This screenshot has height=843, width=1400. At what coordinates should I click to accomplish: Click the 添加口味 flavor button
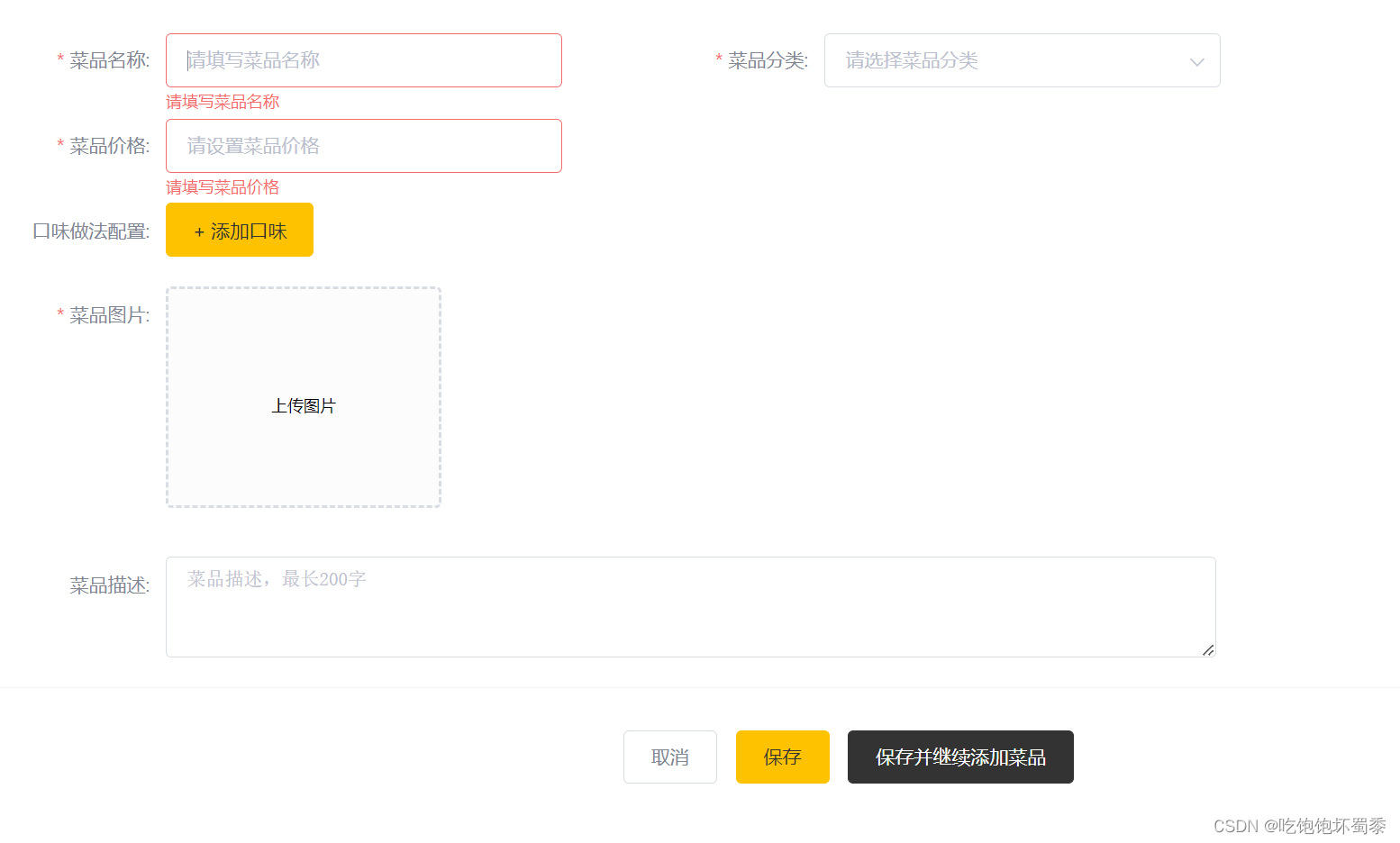(239, 231)
